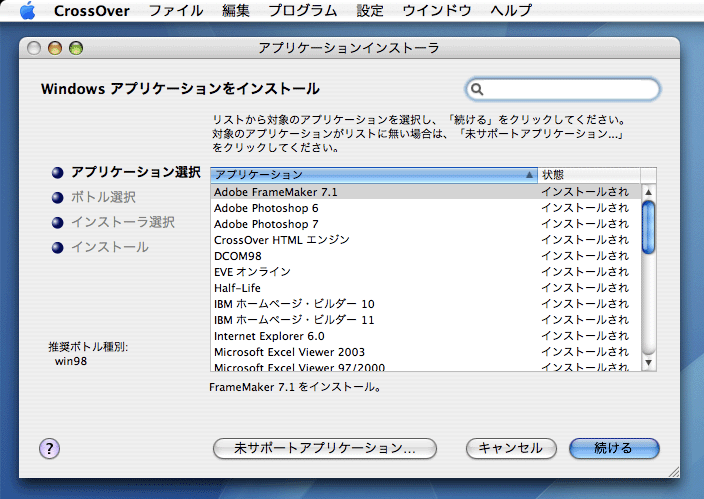This screenshot has width=704, height=499.
Task: Click the アプリケーション column header
Action: [x=374, y=175]
